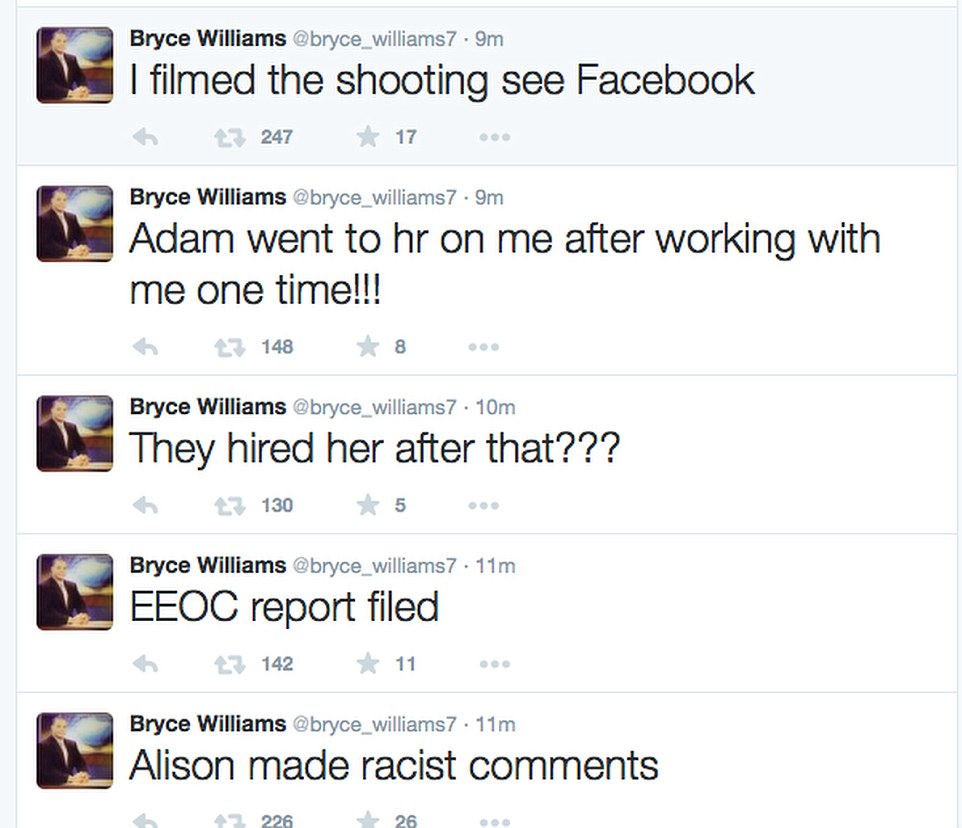Click profile avatar beside 'Alison made racist comments'
The width and height of the screenshot is (962, 828).
tap(75, 750)
